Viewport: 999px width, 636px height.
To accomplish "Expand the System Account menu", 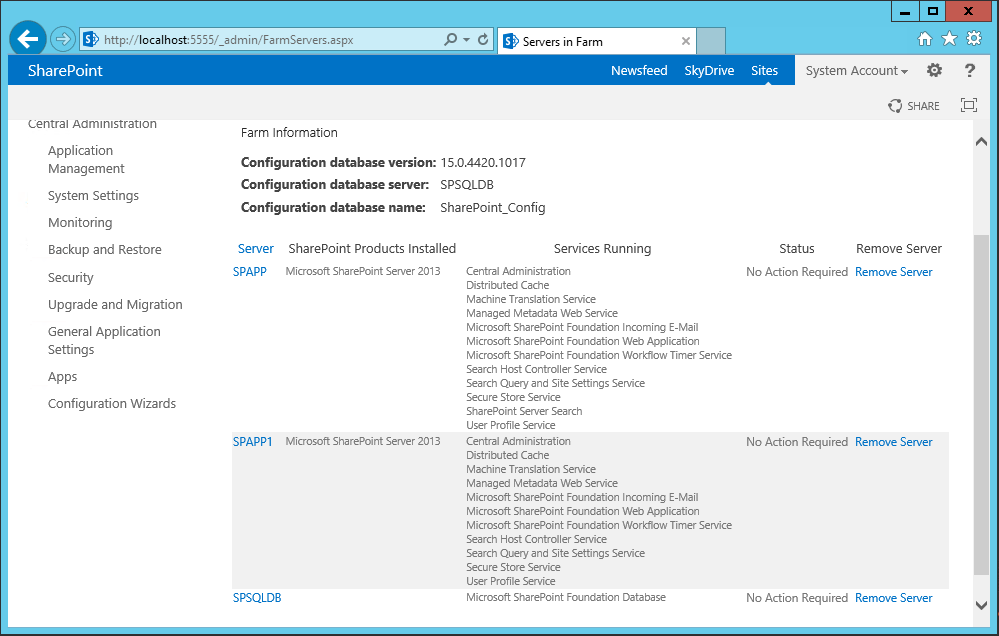I will click(x=856, y=71).
